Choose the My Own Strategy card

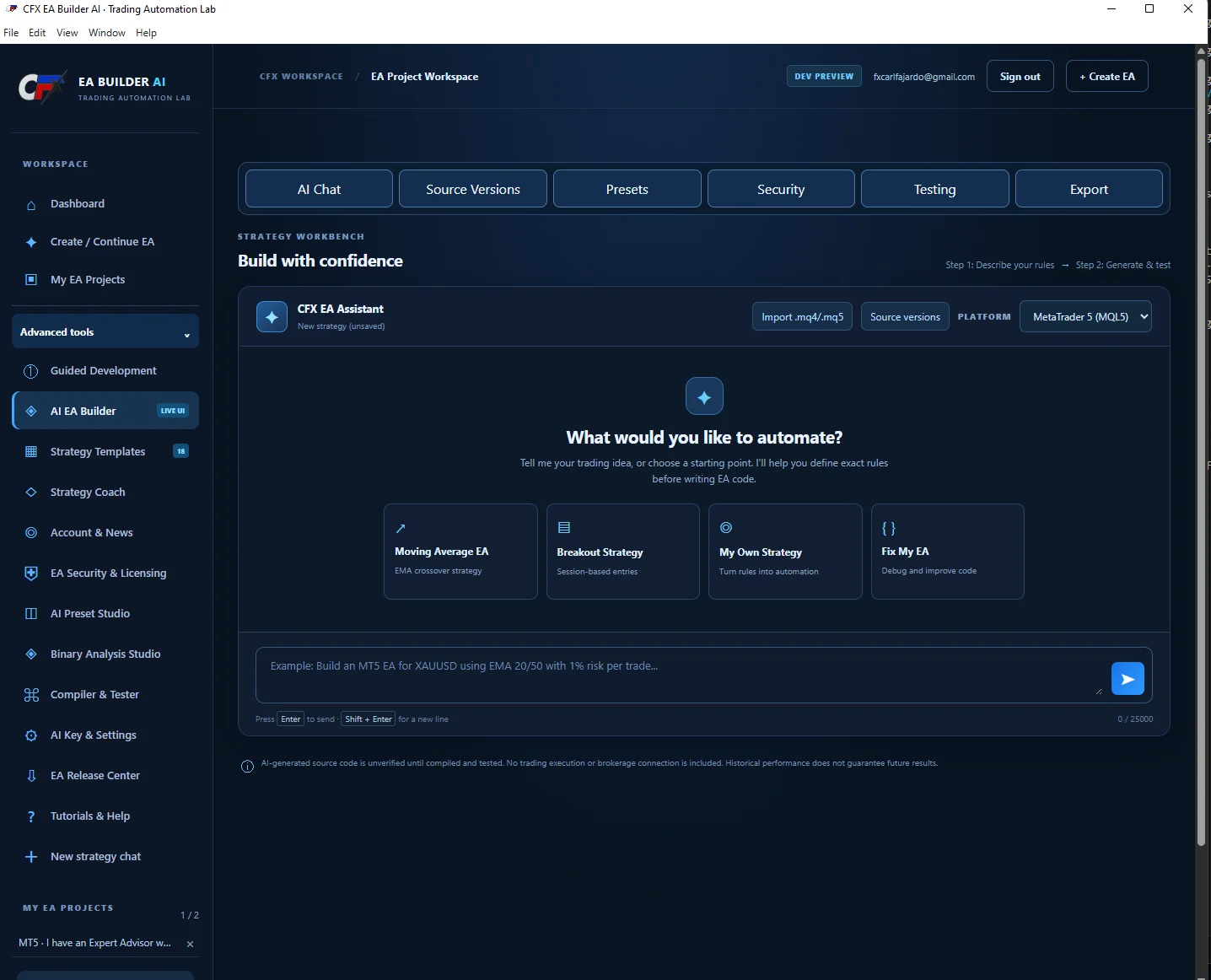(785, 552)
